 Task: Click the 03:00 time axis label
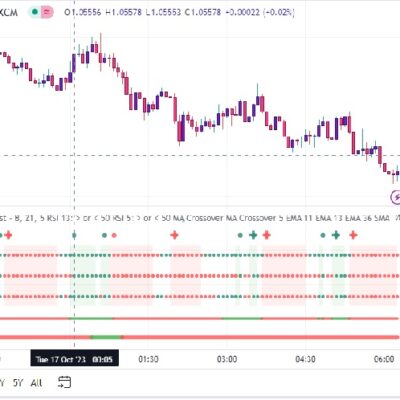pos(227,359)
